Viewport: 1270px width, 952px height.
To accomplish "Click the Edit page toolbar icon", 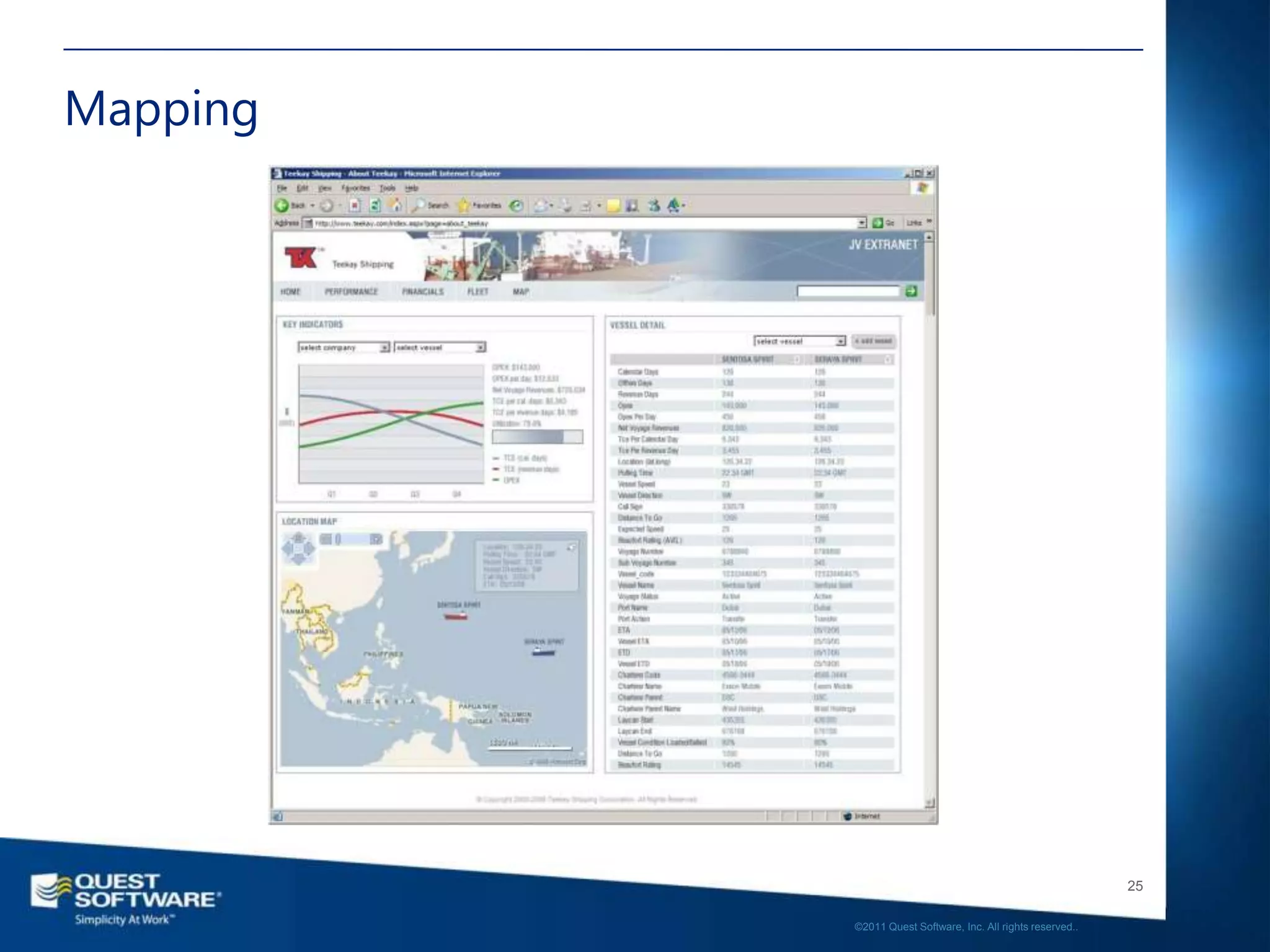I will [585, 206].
